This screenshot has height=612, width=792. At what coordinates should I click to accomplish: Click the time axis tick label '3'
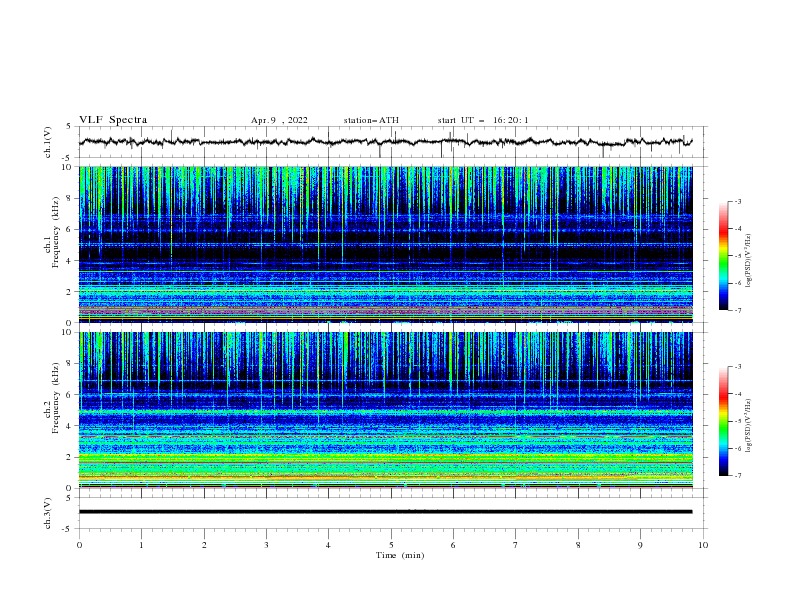point(266,545)
